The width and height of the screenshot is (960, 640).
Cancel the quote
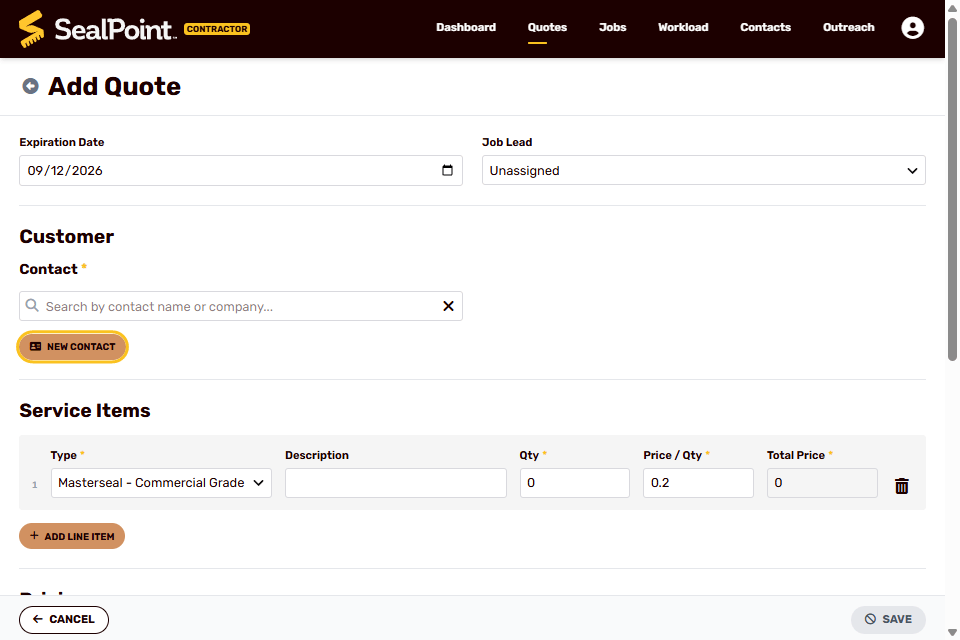point(64,619)
